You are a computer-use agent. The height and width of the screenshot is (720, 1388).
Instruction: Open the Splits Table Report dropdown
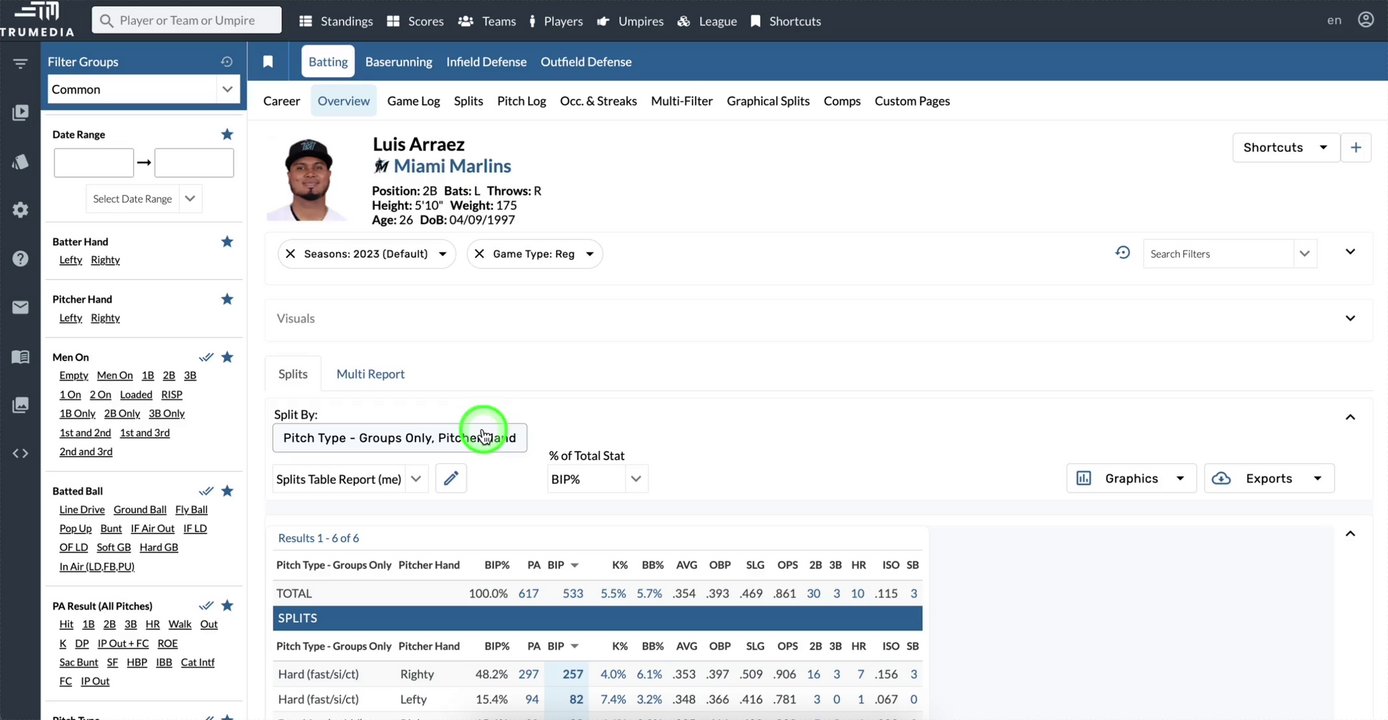click(x=350, y=479)
